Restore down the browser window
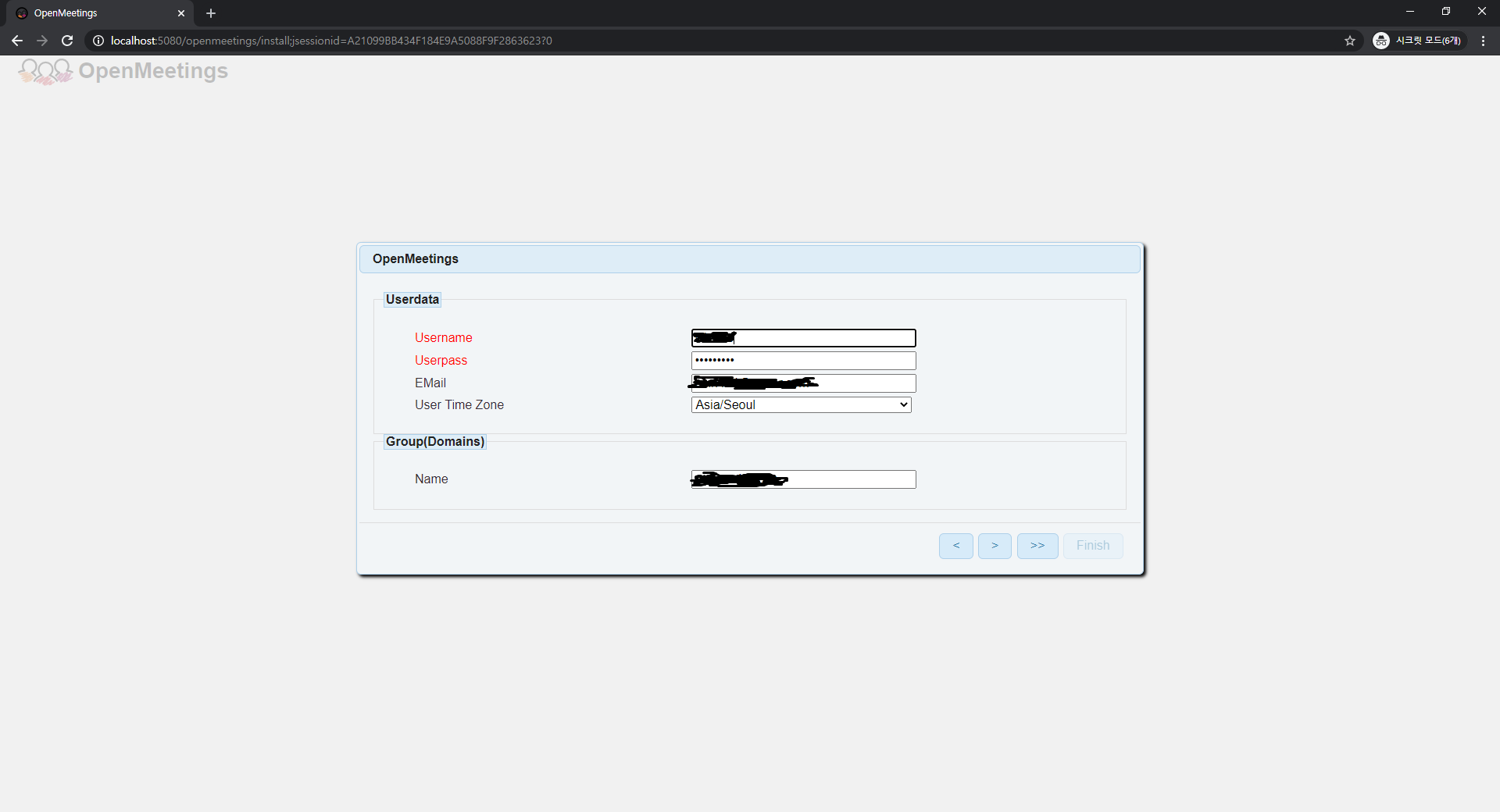Image resolution: width=1500 pixels, height=812 pixels. [1446, 12]
